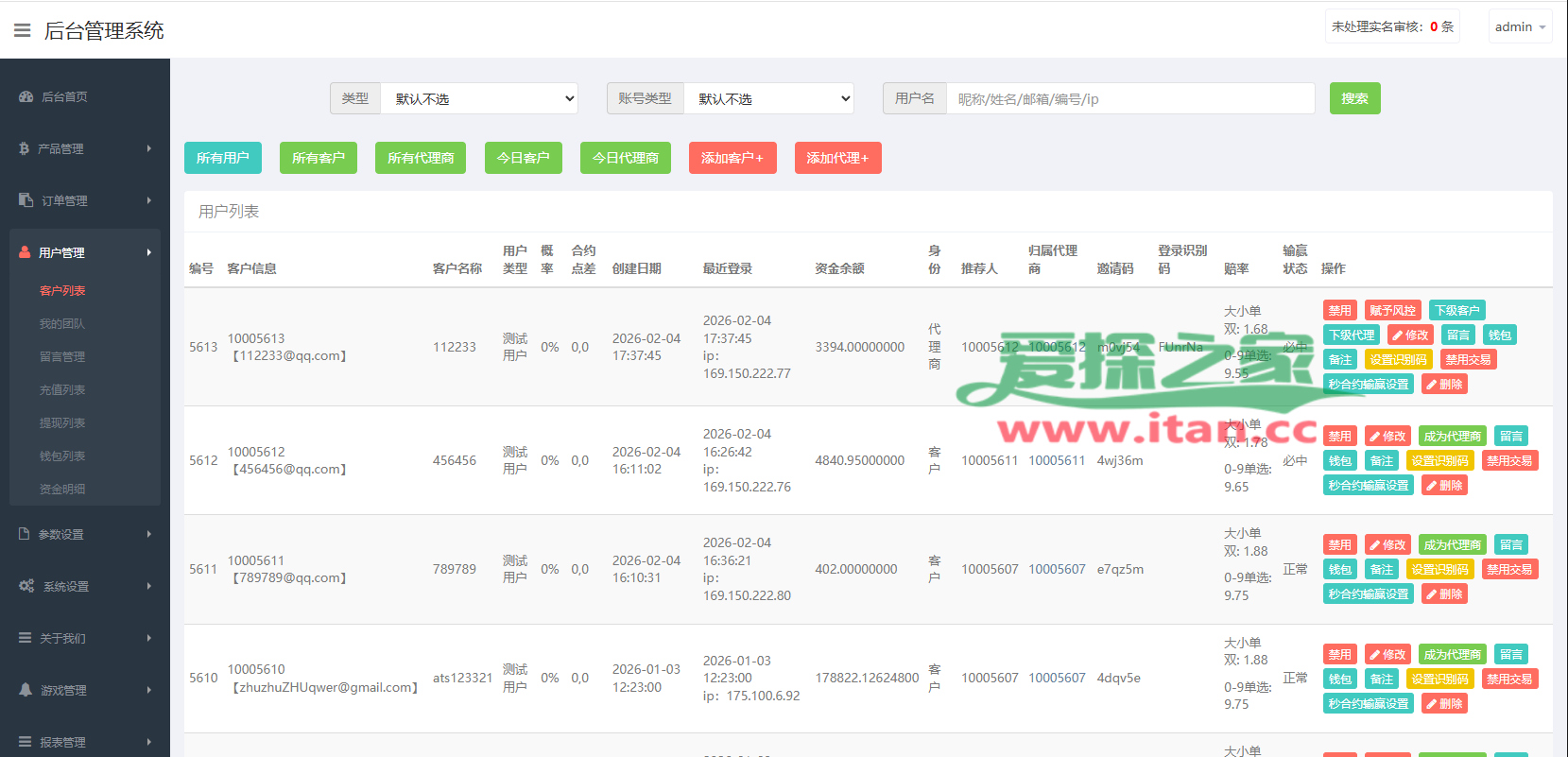Open 提现列表 in the sidebar
This screenshot has height=757, width=1568.
pyautogui.click(x=62, y=422)
